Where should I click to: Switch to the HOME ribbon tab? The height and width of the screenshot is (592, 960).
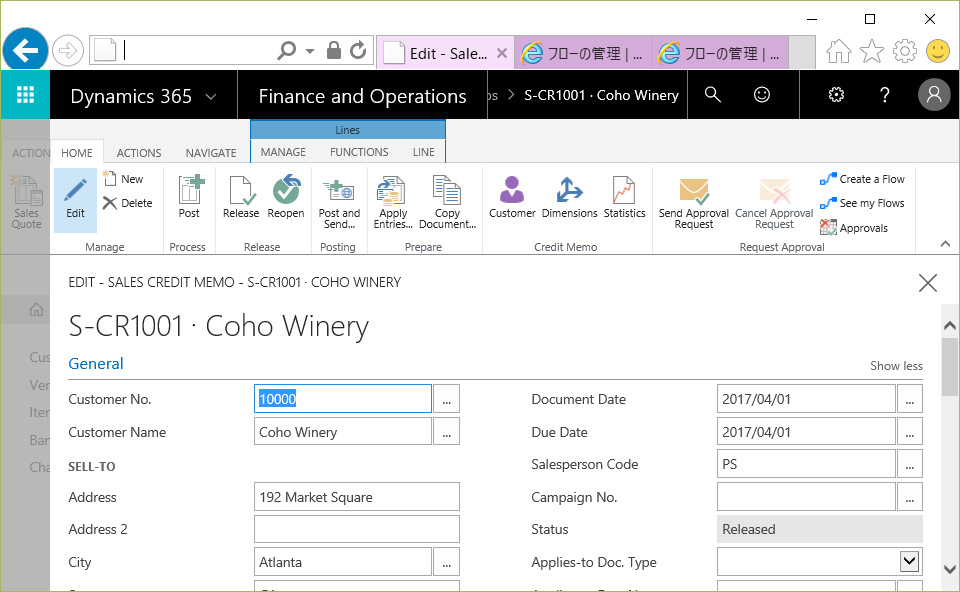(77, 153)
